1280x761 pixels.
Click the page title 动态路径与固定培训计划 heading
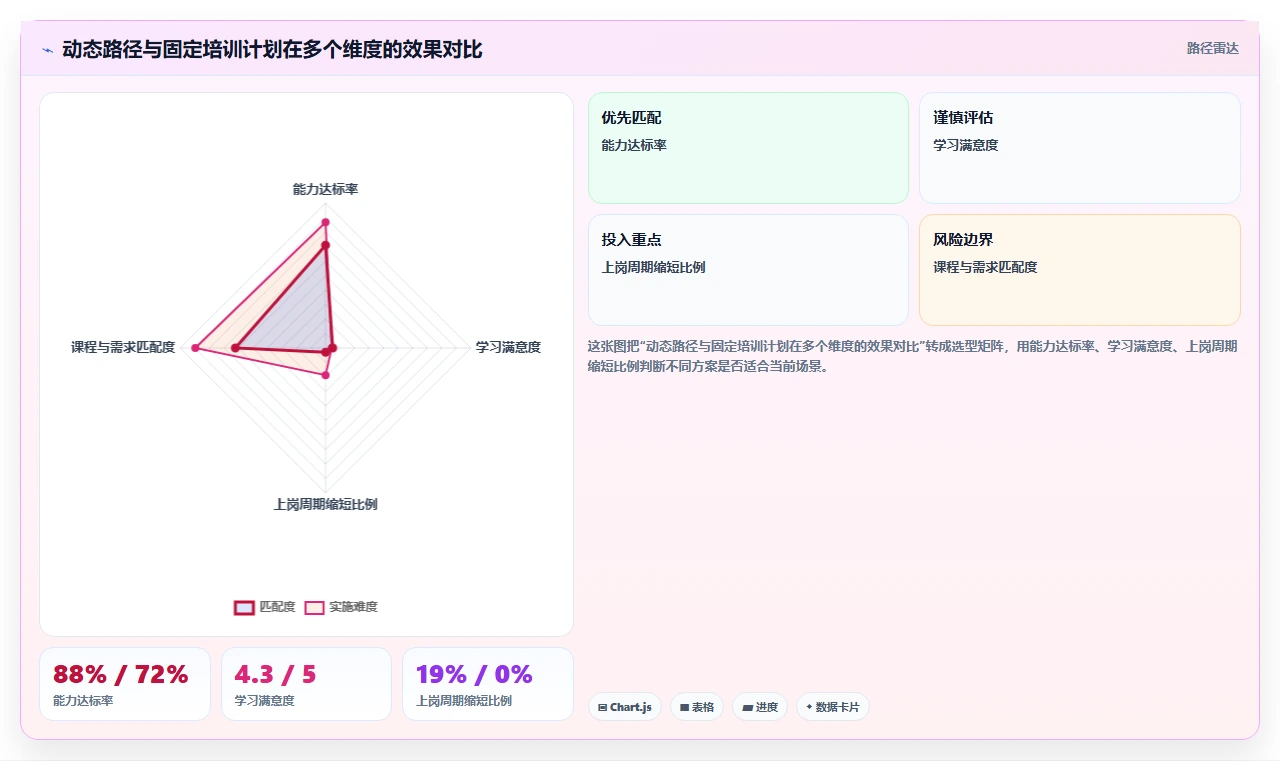point(272,49)
